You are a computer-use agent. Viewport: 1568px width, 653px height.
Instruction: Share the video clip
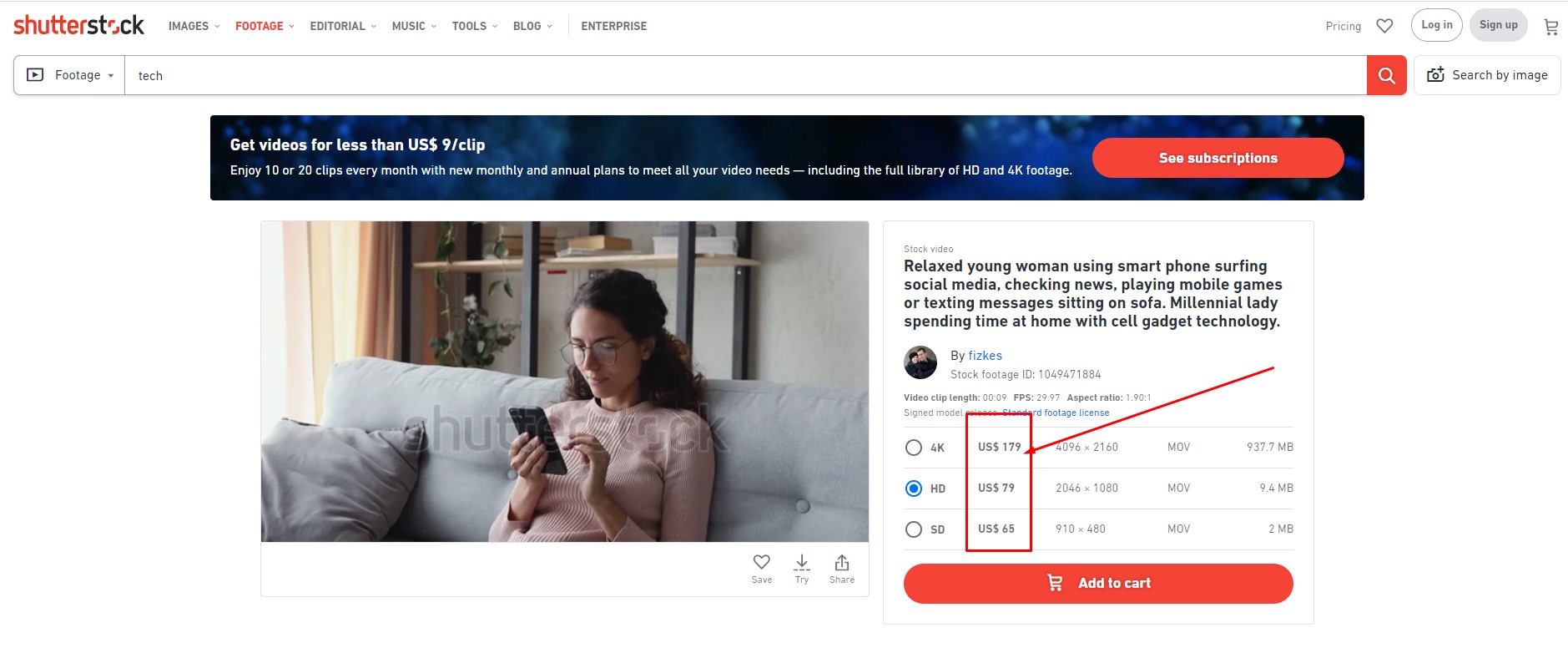click(x=842, y=569)
